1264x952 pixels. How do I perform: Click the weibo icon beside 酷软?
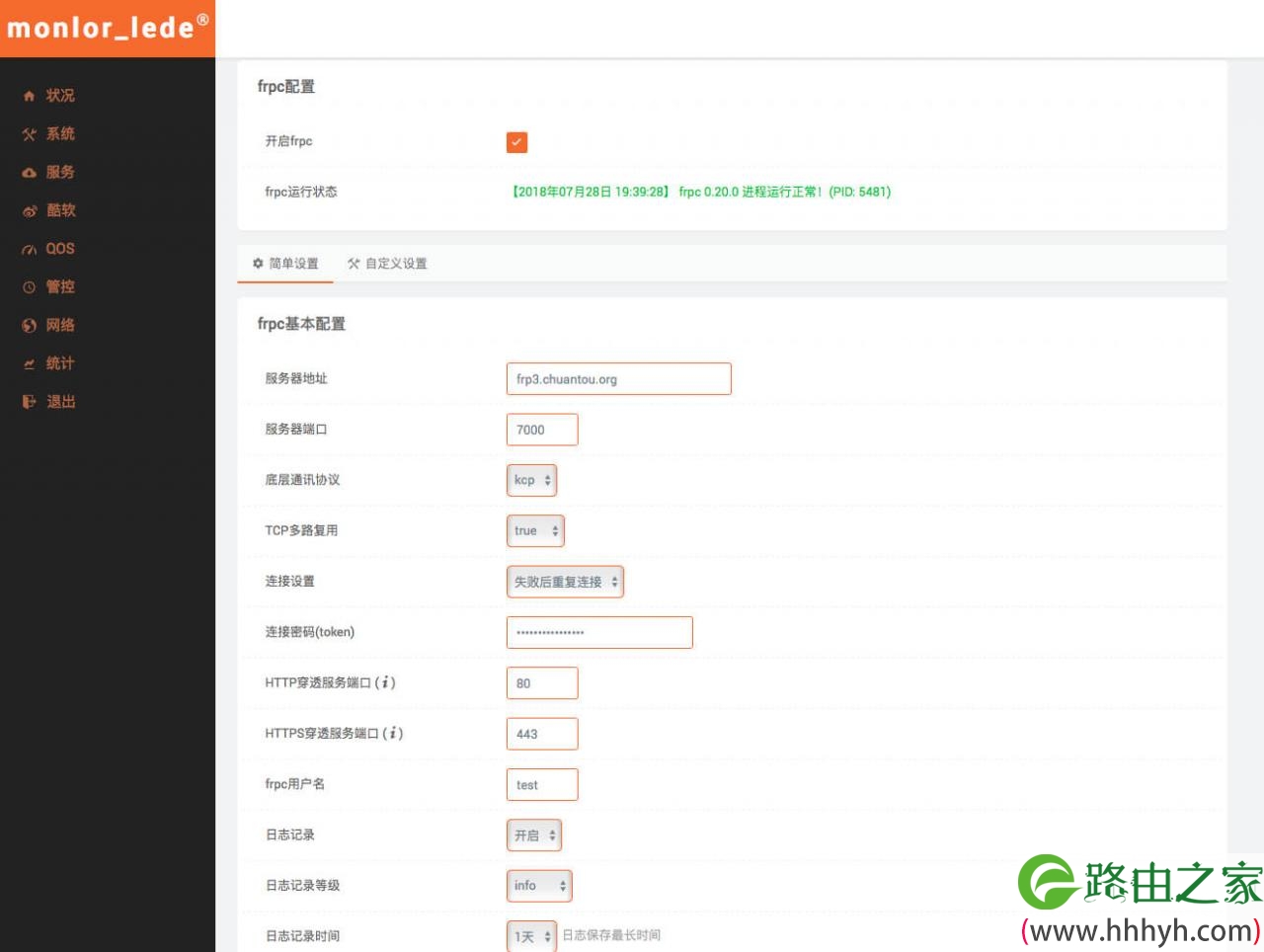pos(29,211)
